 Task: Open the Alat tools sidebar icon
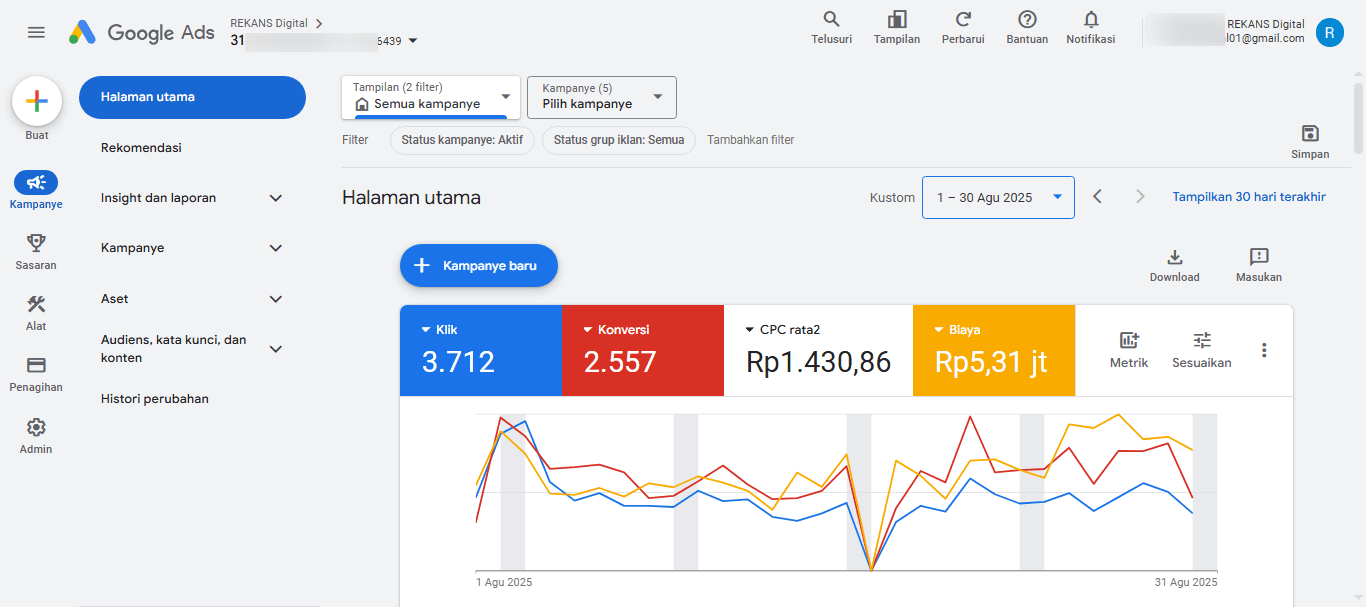(36, 304)
